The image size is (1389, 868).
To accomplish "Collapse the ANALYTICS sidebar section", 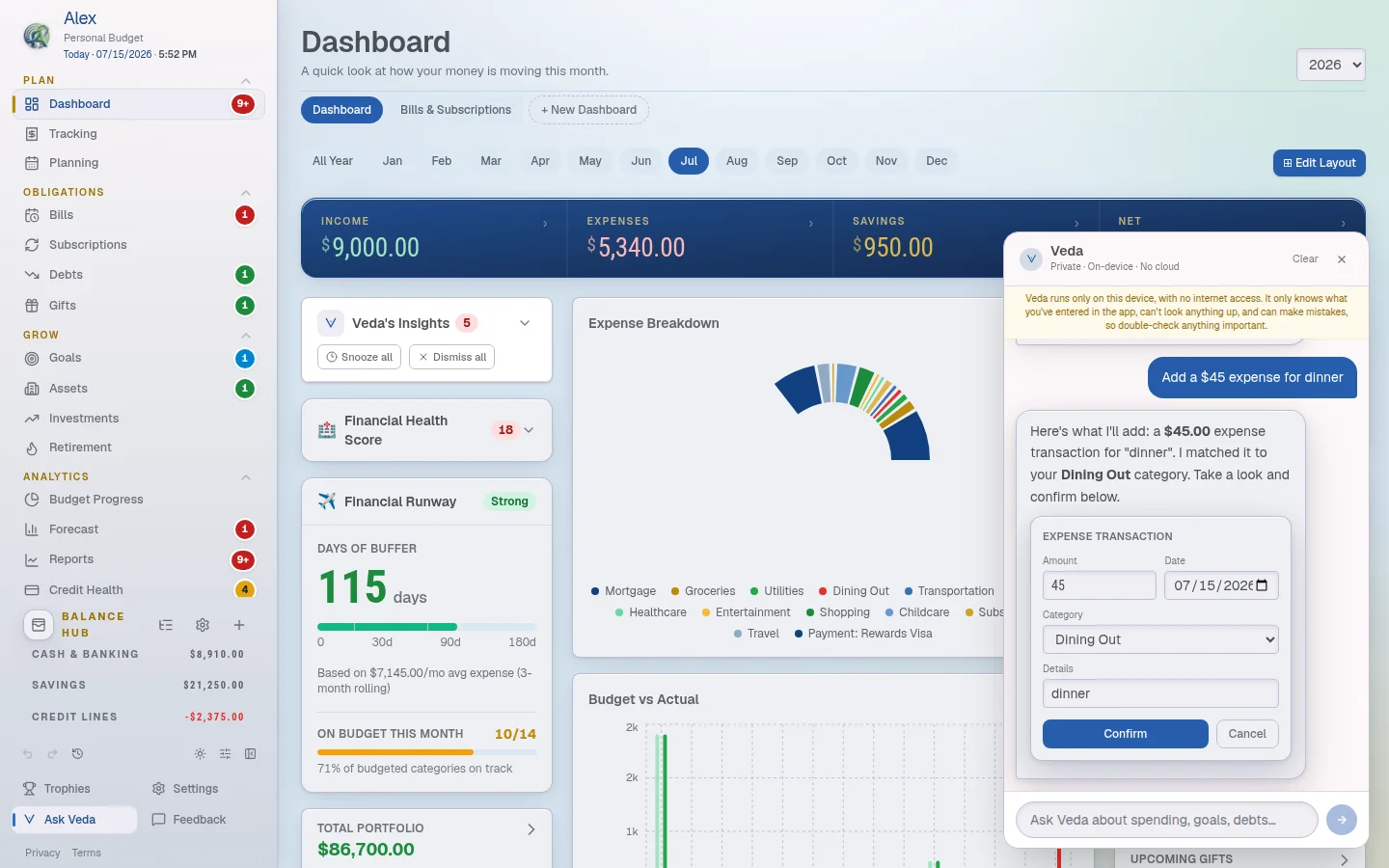I will [x=246, y=477].
